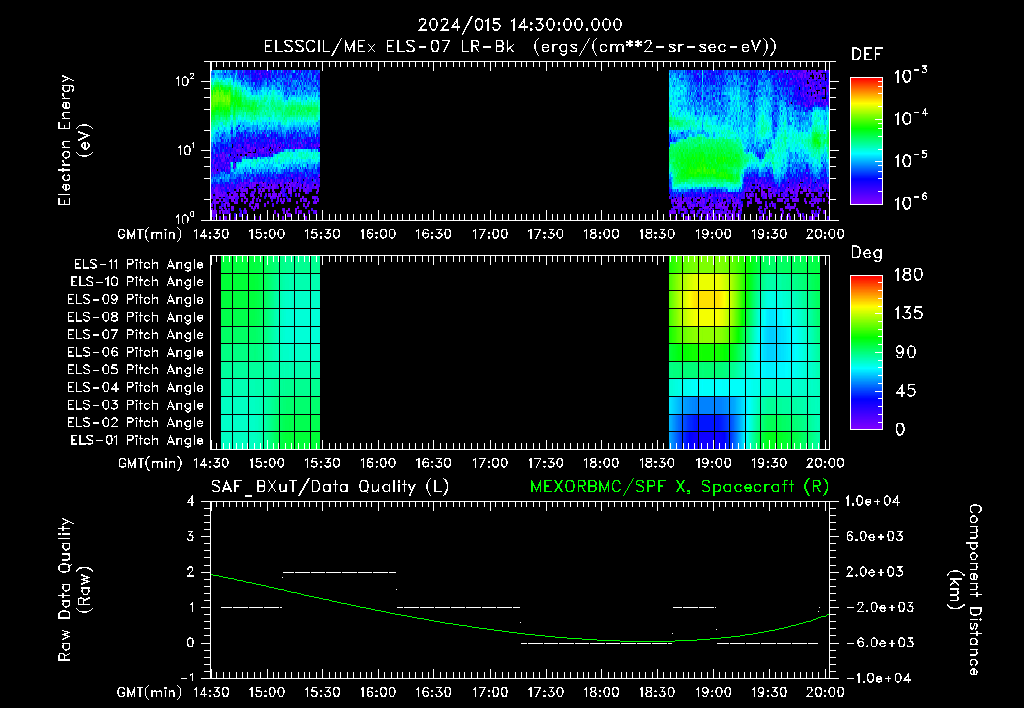Click the 45 tick on Deg scale
The height and width of the screenshot is (708, 1024).
click(x=906, y=391)
